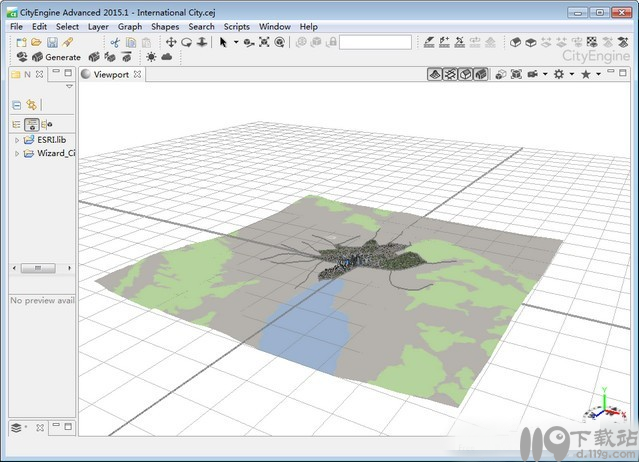This screenshot has height=462, width=639.
Task: Open the Edit menu
Action: (40, 26)
